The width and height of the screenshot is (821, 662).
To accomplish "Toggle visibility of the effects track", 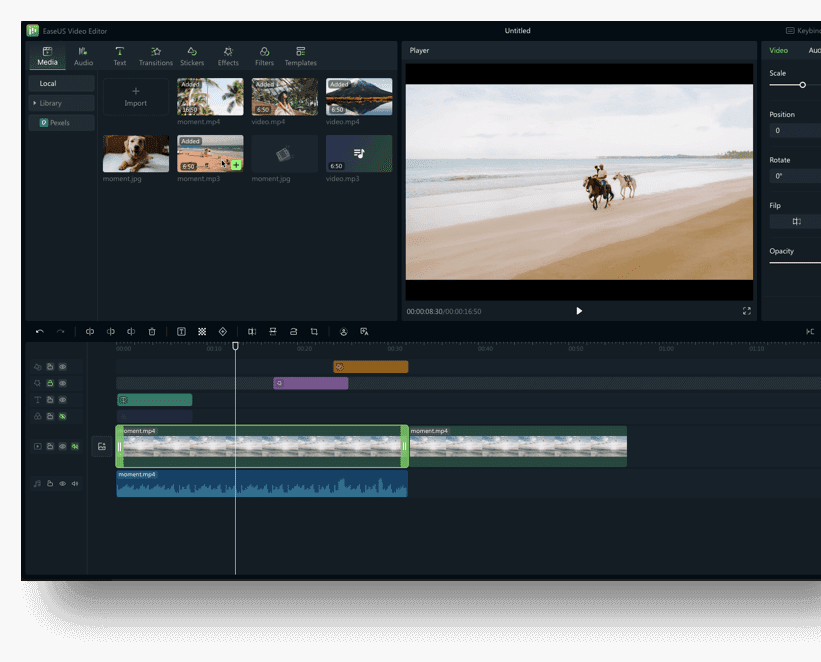I will 62,383.
